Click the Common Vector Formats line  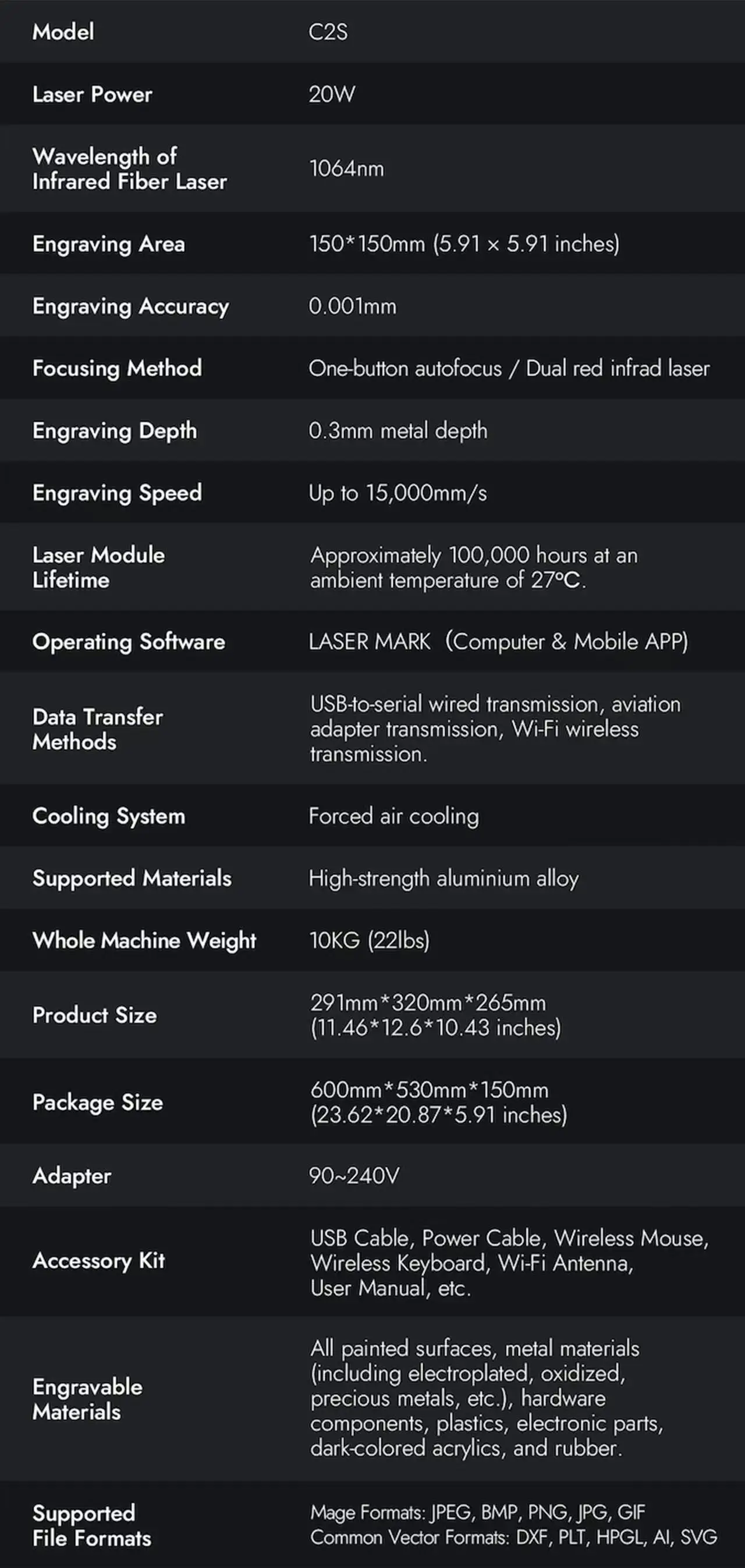pyautogui.click(x=513, y=1538)
